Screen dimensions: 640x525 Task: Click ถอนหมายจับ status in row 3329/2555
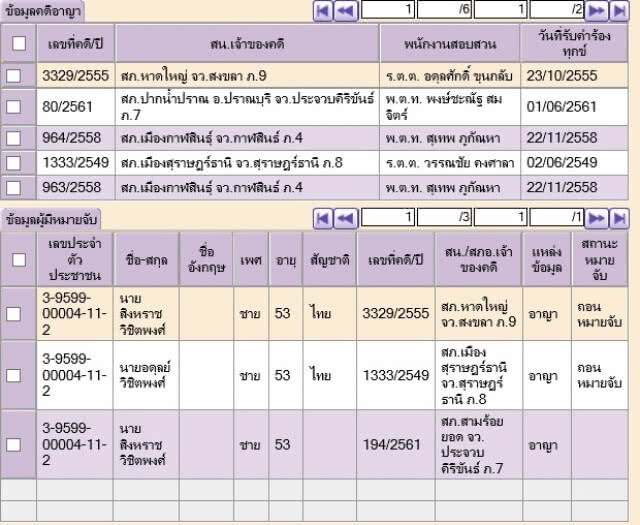[x=599, y=314]
